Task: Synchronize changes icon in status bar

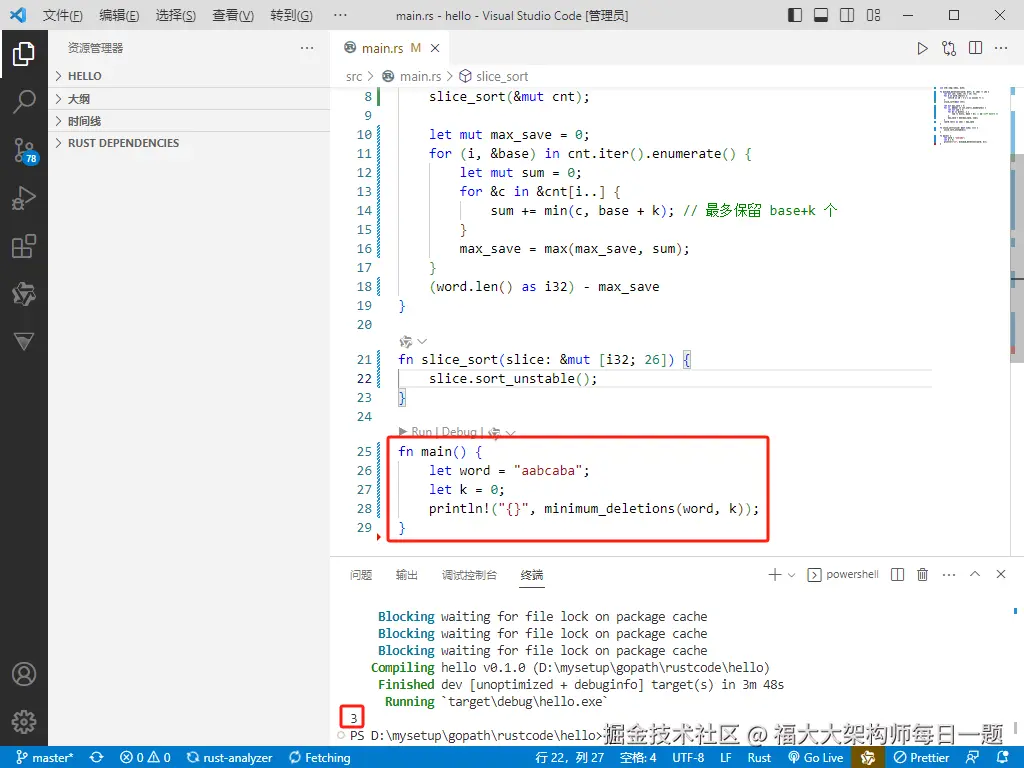Action: 97,758
